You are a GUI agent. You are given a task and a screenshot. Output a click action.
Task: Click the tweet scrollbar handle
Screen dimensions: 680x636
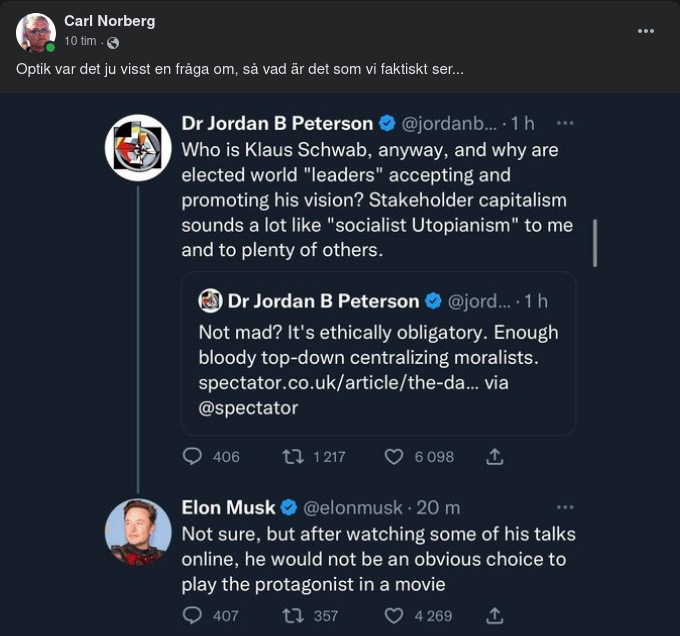click(595, 242)
